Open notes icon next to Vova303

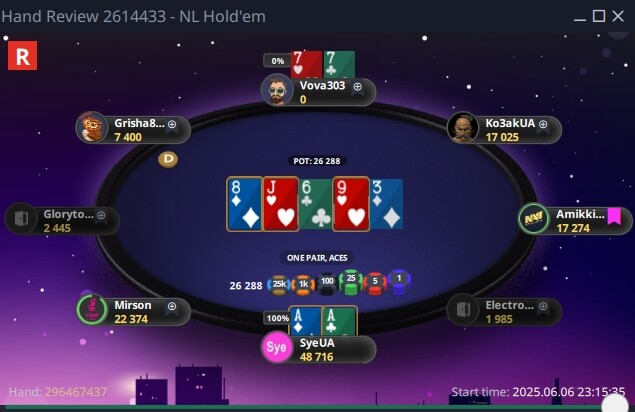(x=357, y=87)
